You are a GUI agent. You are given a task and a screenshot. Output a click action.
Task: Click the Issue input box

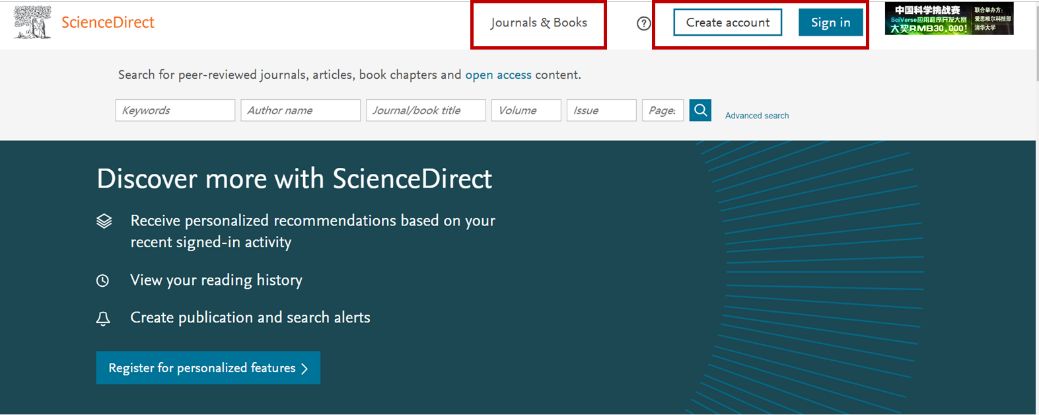coord(601,111)
